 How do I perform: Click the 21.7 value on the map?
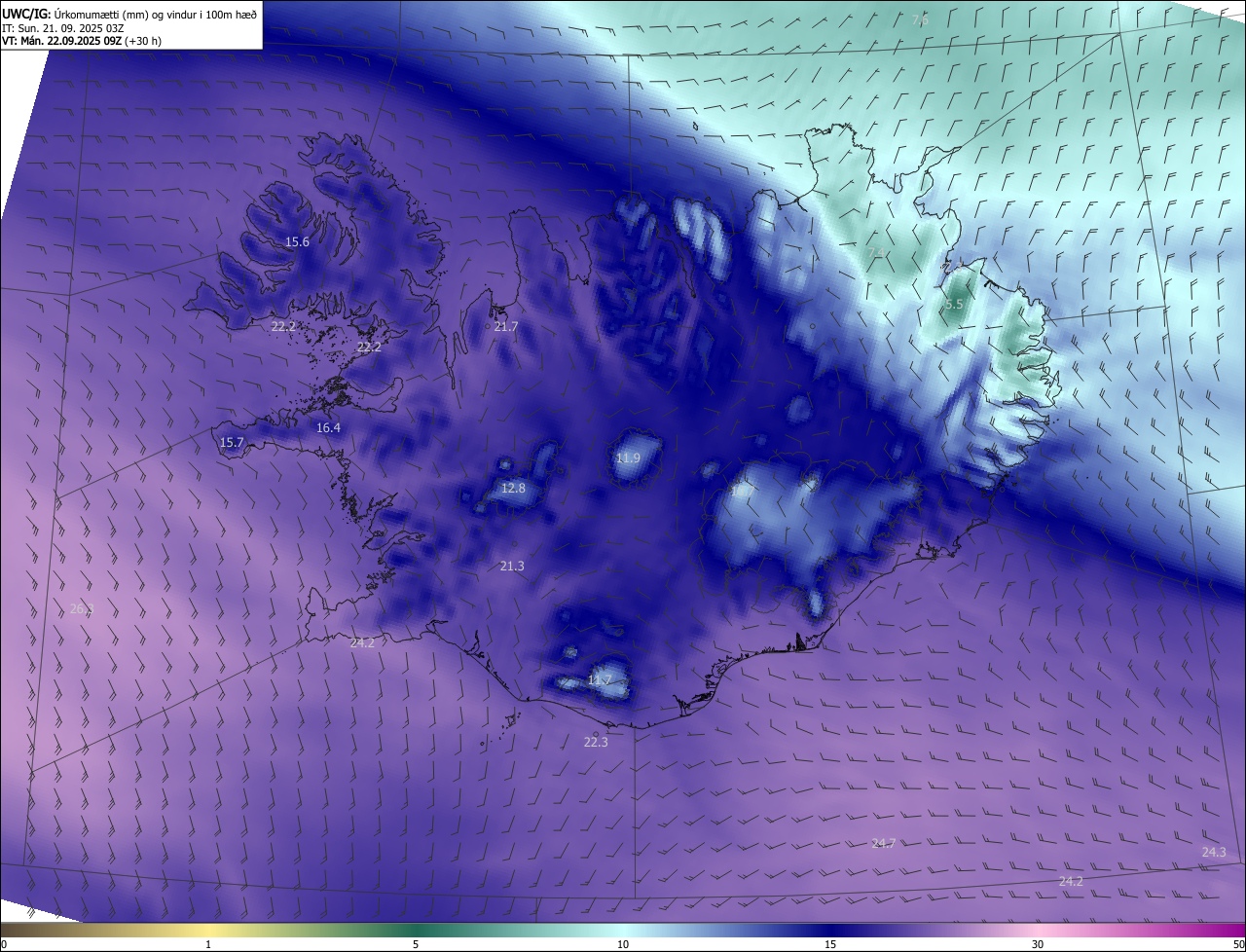click(x=505, y=326)
